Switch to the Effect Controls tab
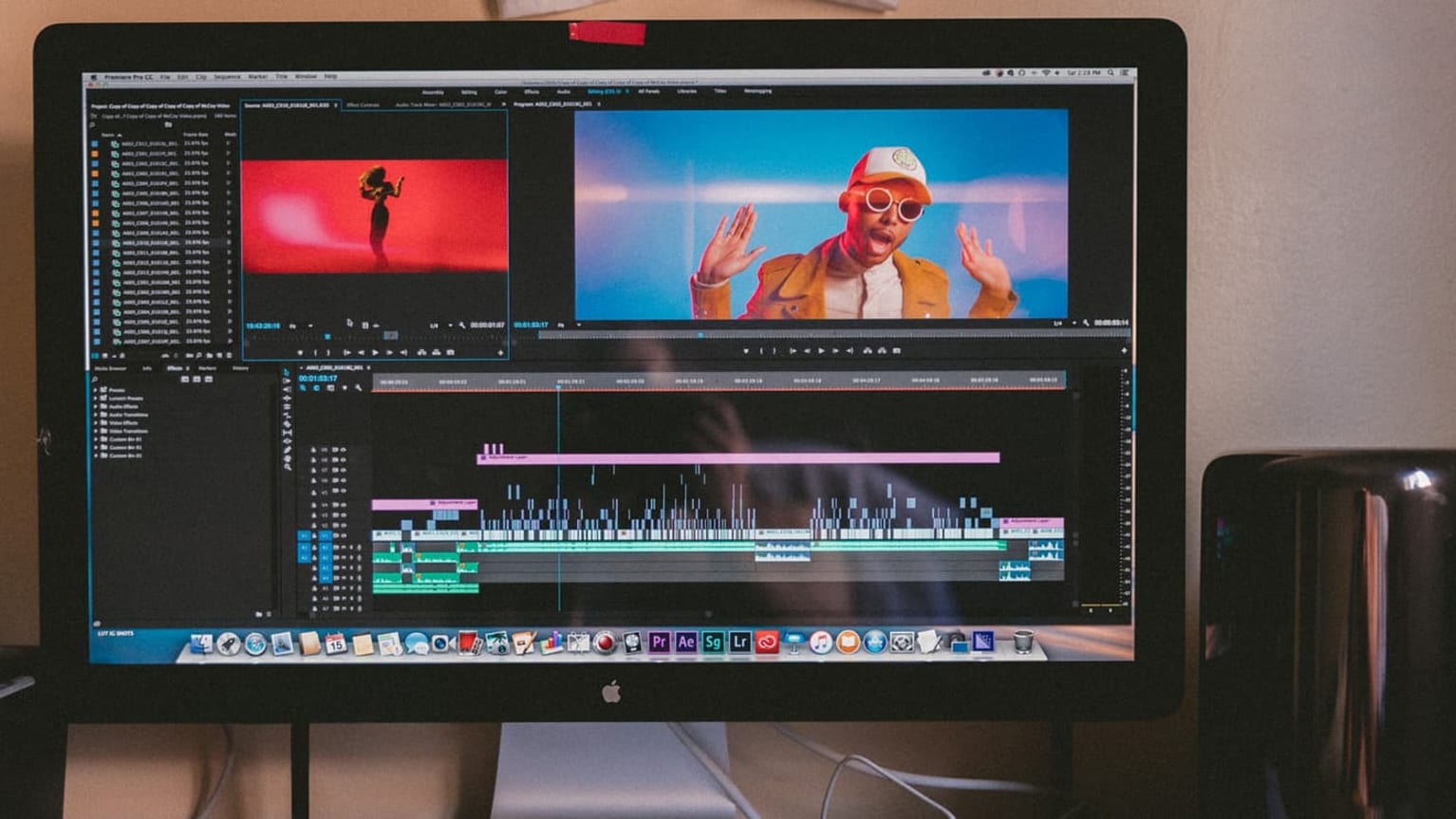 pyautogui.click(x=364, y=104)
